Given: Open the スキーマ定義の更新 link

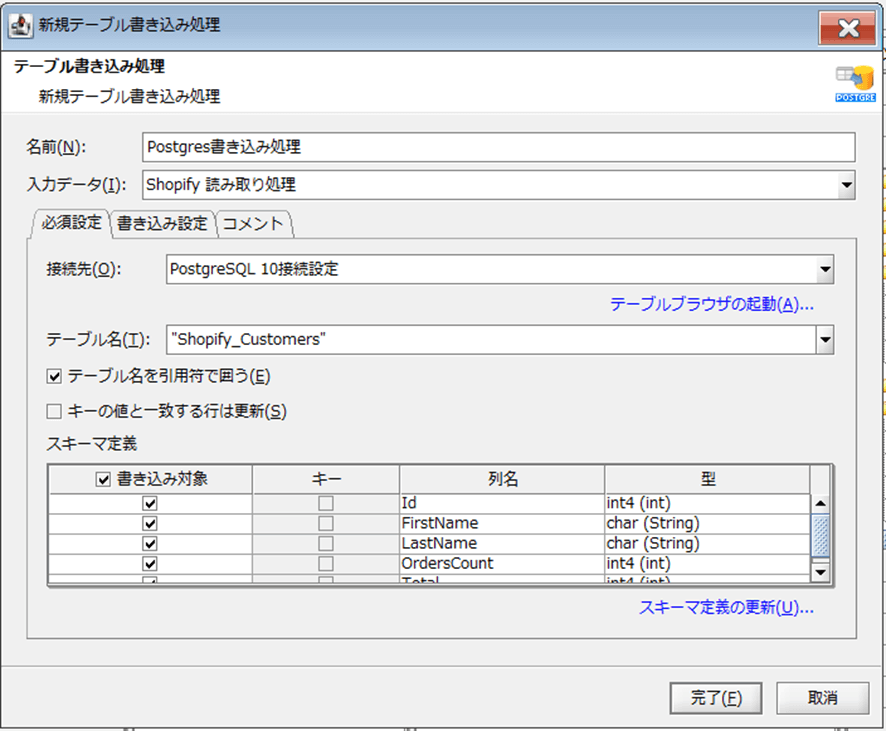Looking at the screenshot, I should pyautogui.click(x=726, y=608).
